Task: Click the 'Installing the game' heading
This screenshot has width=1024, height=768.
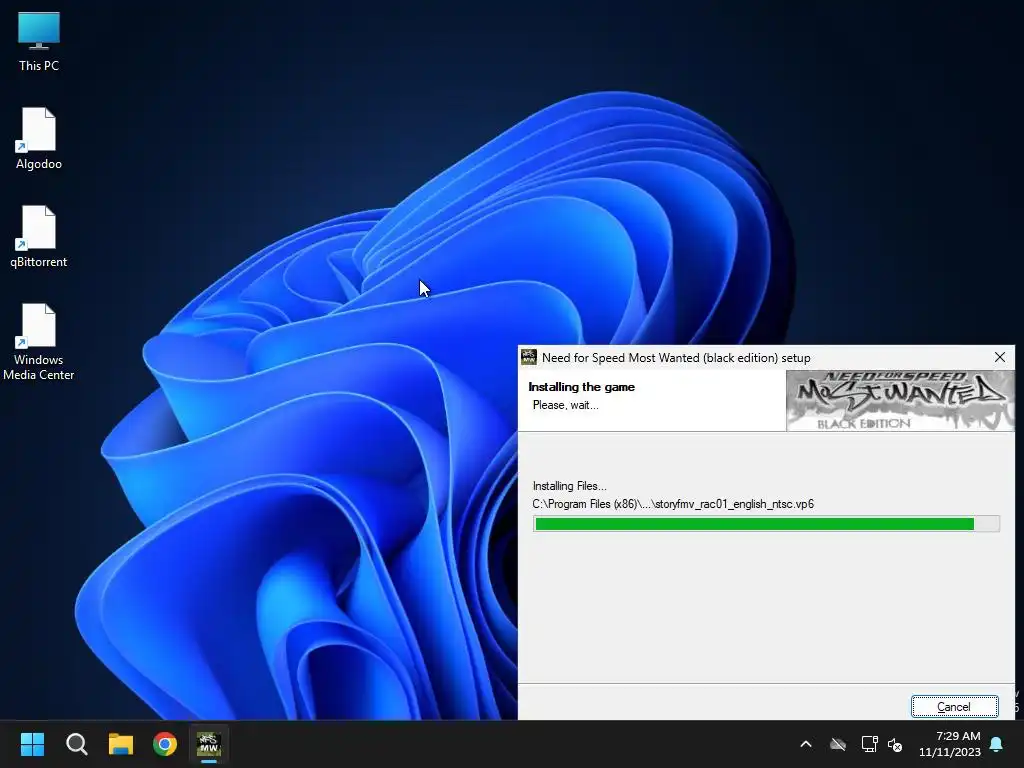Action: pos(581,387)
